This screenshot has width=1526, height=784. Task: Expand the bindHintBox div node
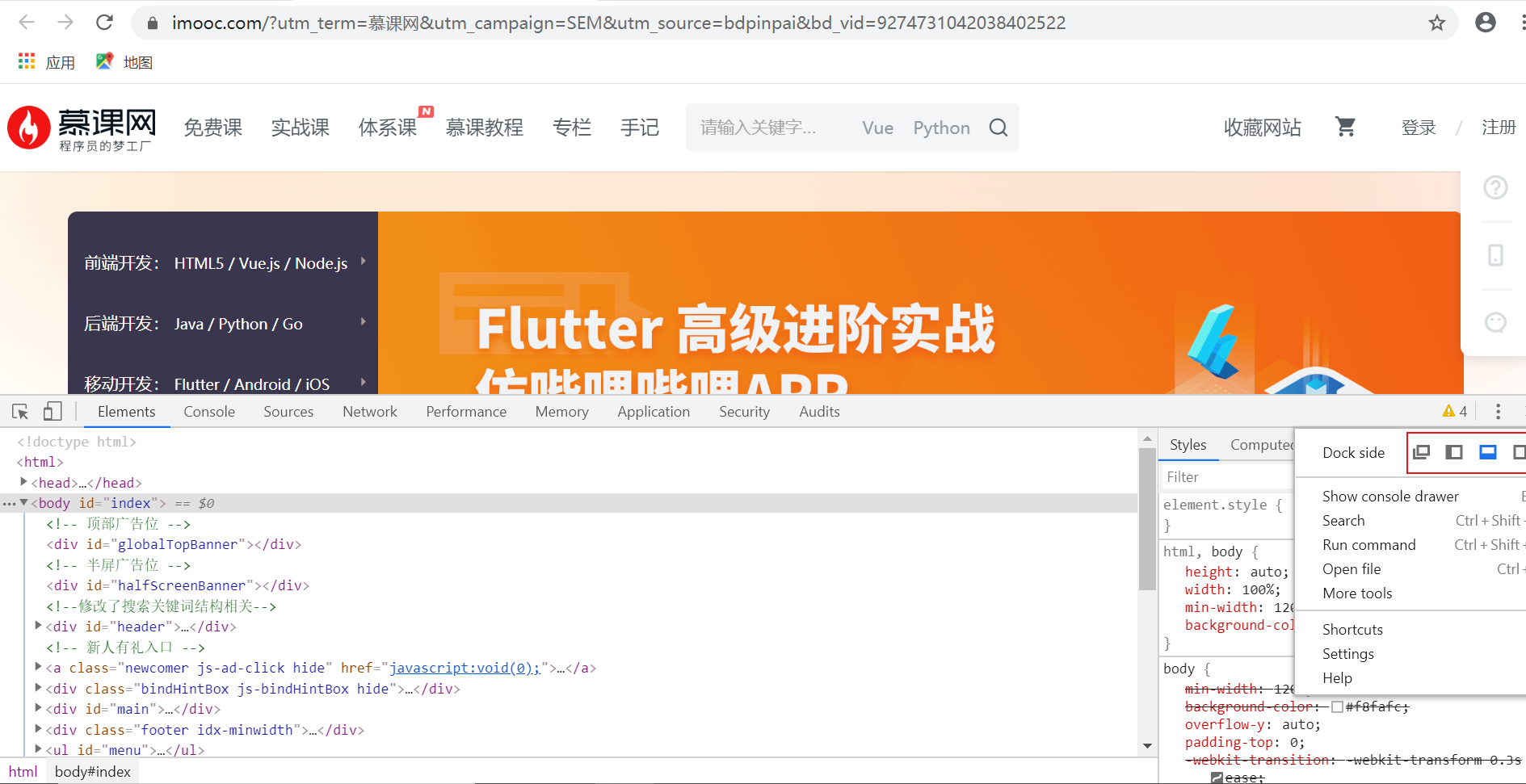coord(38,688)
